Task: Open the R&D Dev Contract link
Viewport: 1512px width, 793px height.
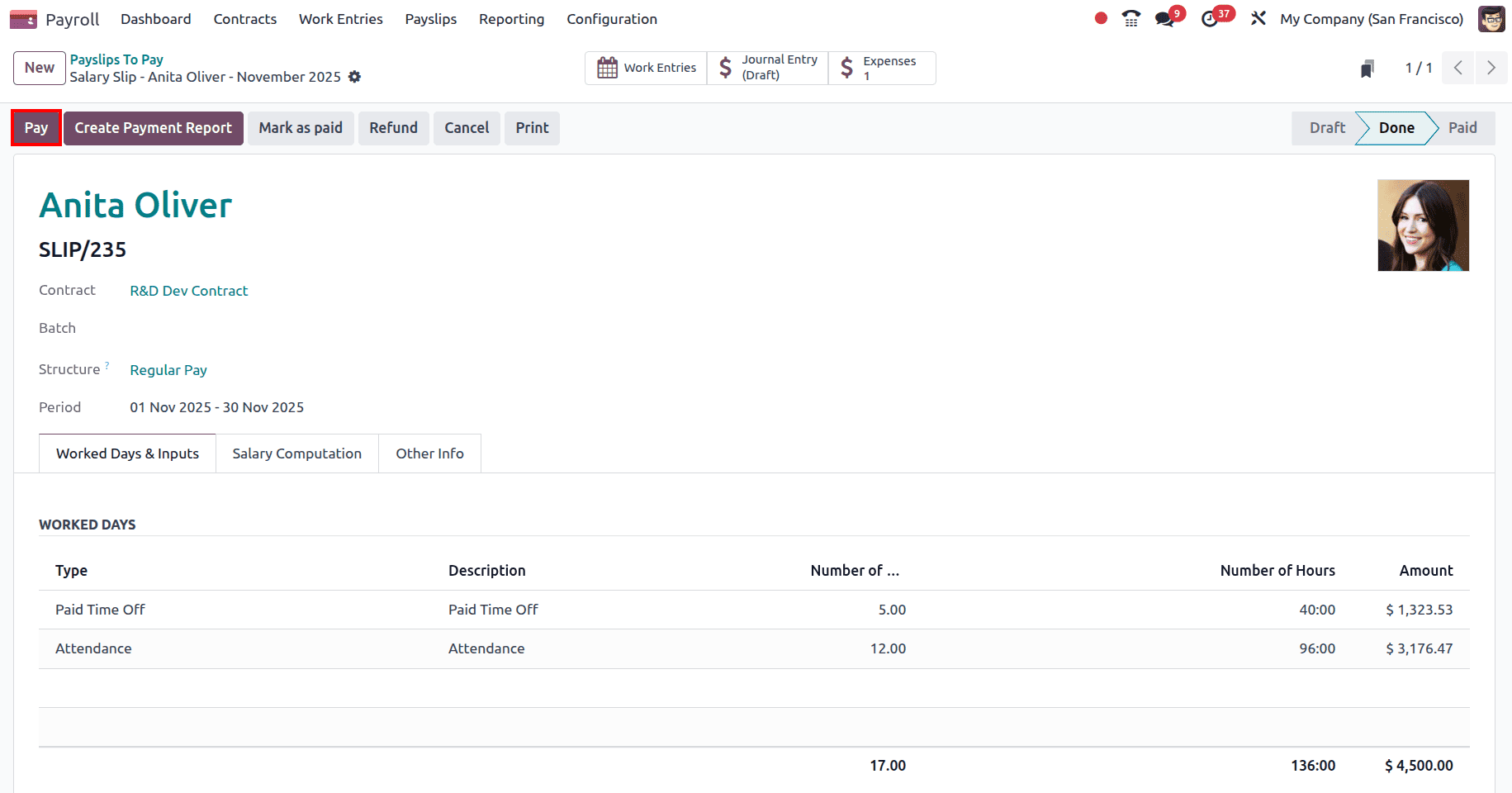Action: pos(188,290)
